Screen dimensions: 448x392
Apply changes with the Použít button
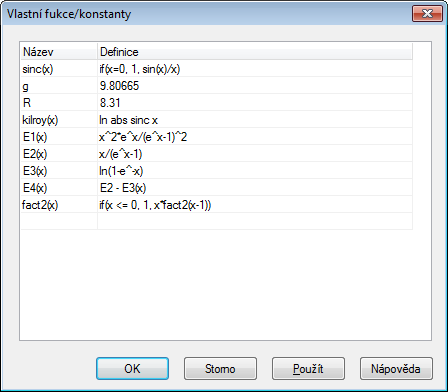click(308, 368)
